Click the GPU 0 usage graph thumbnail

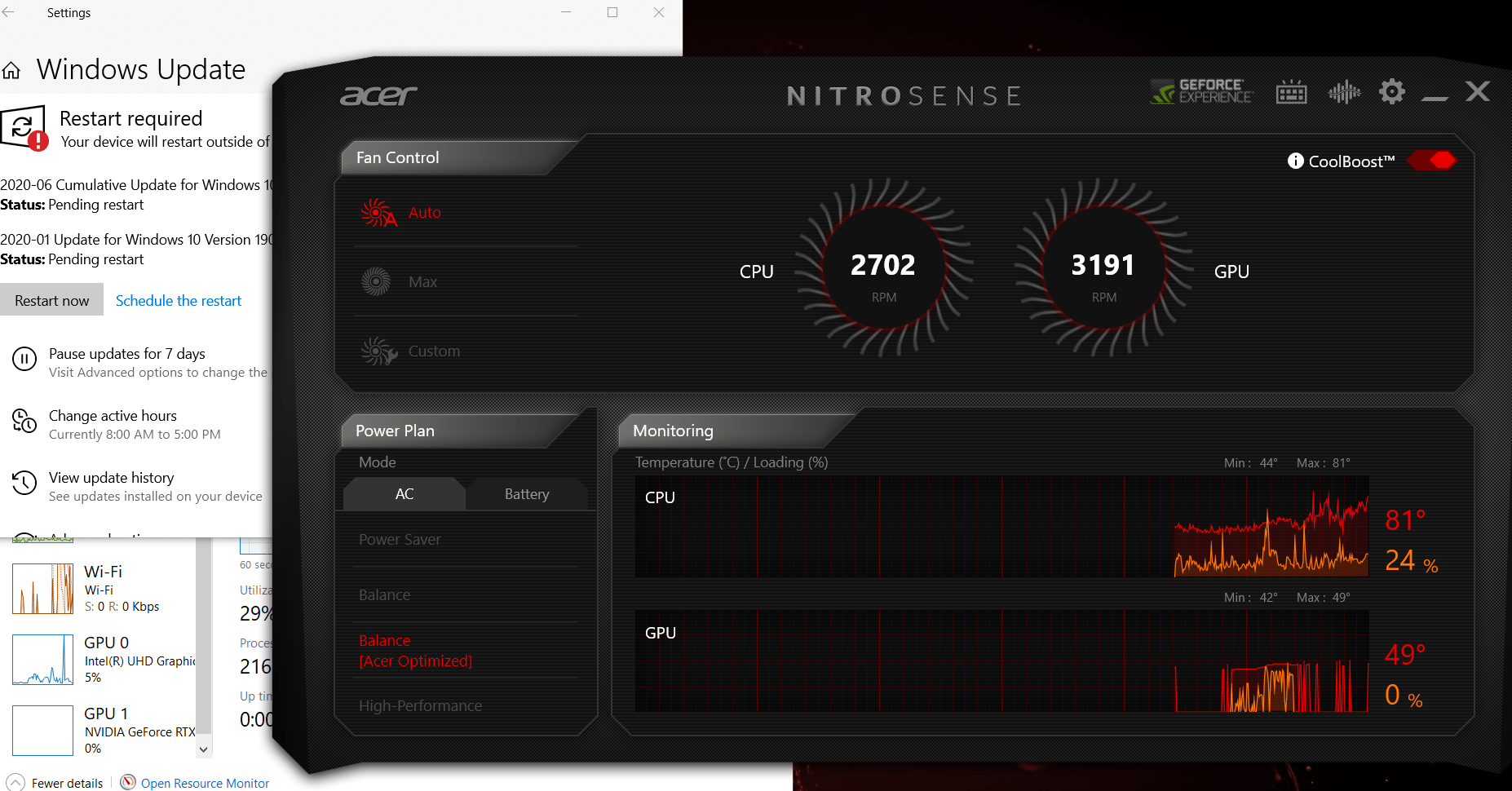(x=43, y=660)
